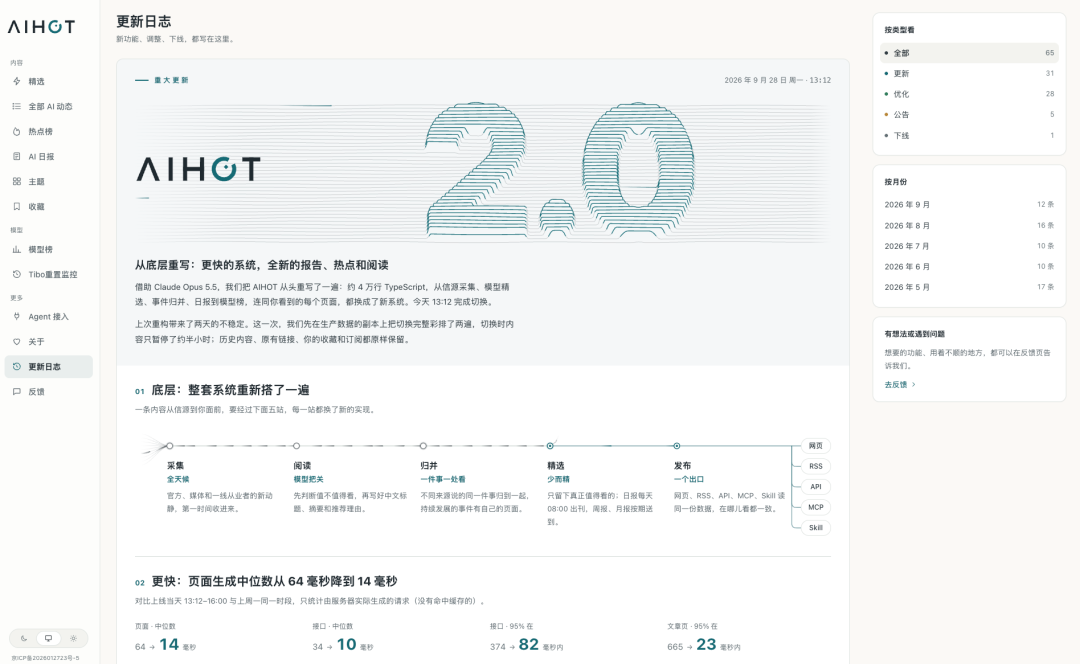Screen dimensions: 1080x664
Task: Click the 更快：页面生成中位数 section heading
Action: coord(274,581)
